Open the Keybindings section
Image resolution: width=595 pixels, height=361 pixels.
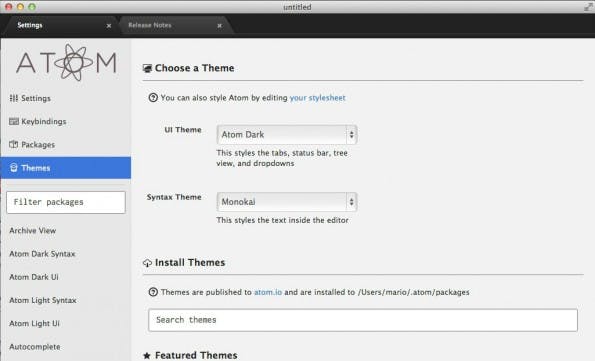coord(66,121)
